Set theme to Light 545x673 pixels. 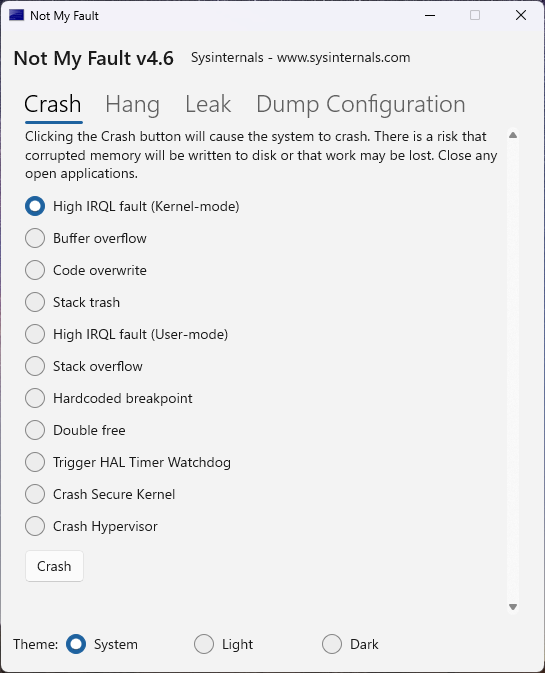click(204, 644)
